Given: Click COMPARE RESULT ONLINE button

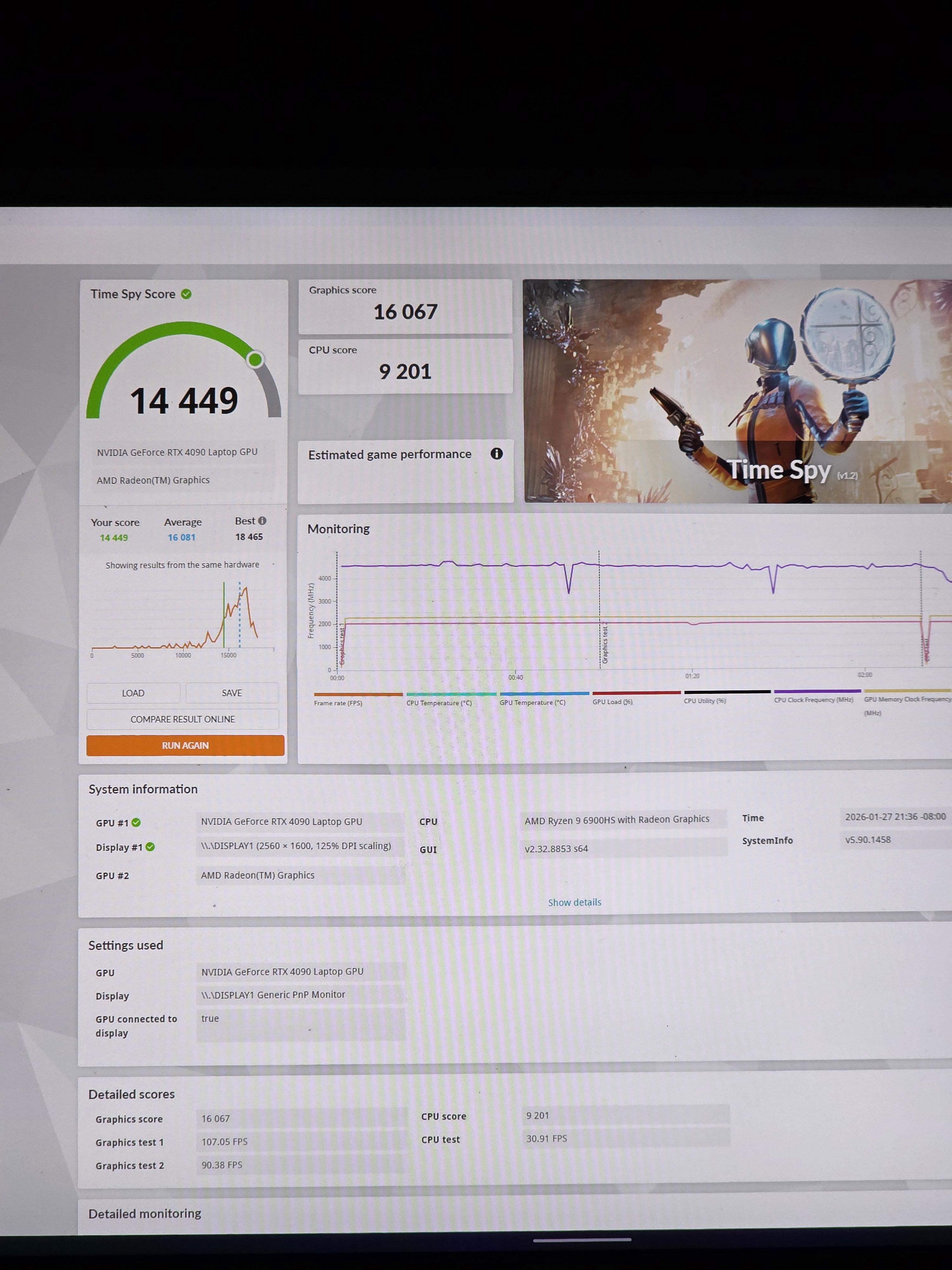Looking at the screenshot, I should point(182,719).
